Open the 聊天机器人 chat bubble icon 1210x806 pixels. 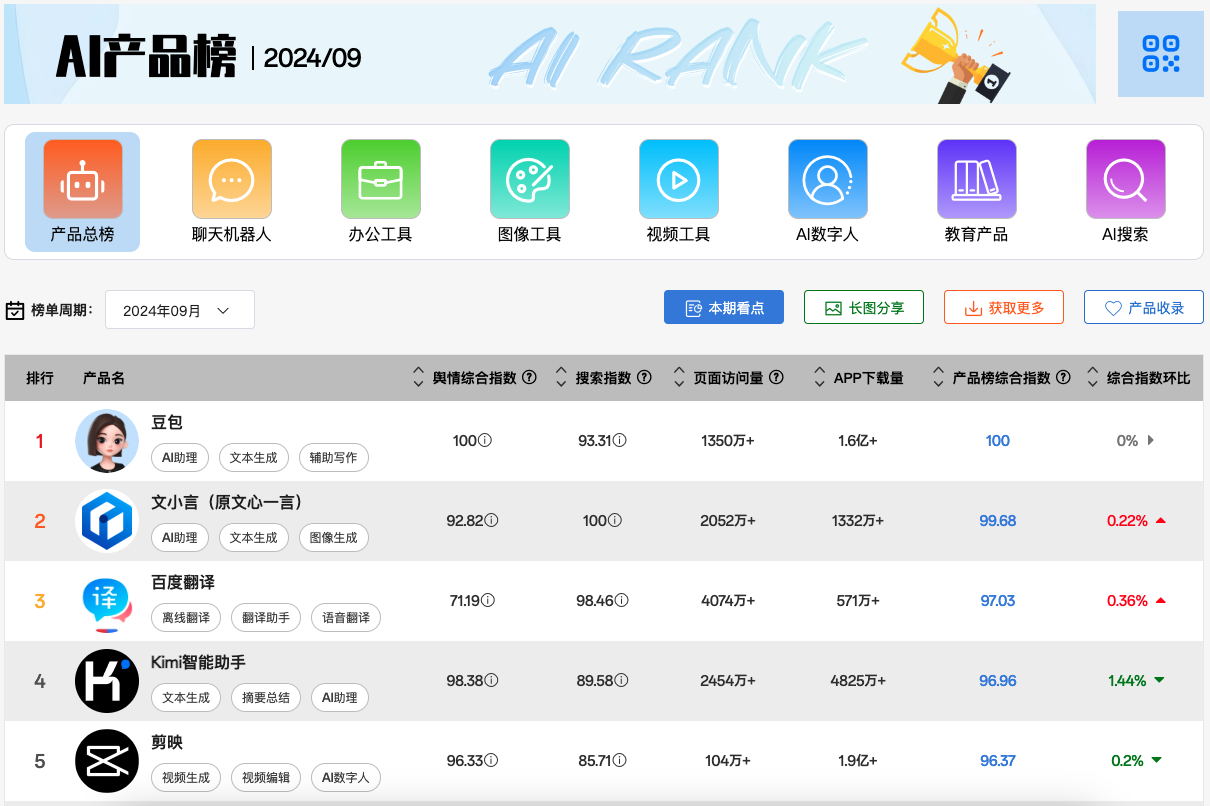click(231, 179)
